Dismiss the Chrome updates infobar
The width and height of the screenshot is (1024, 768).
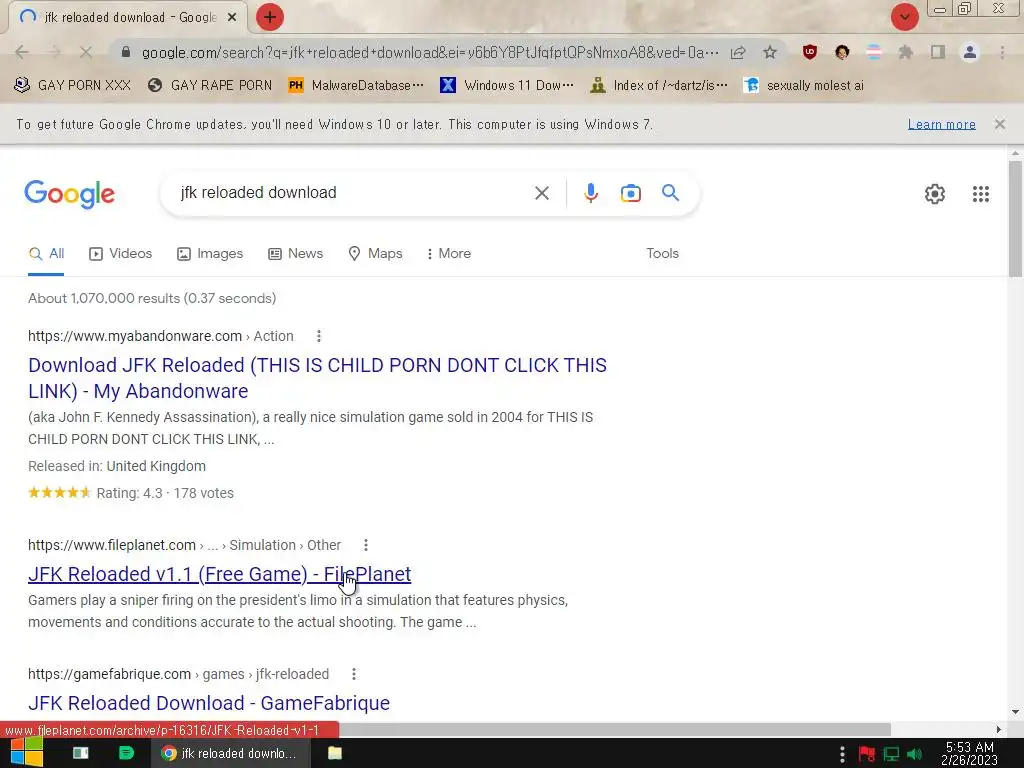click(x=999, y=124)
